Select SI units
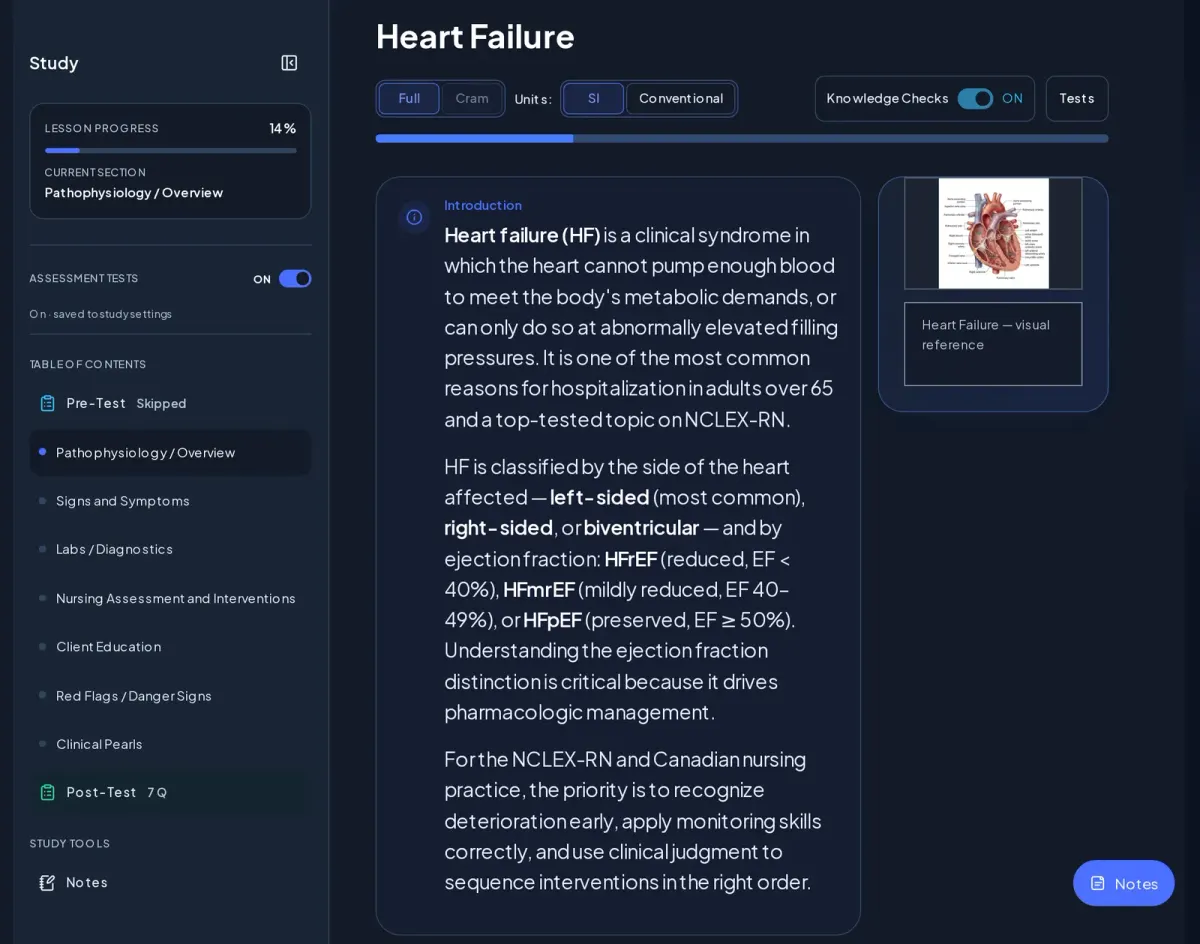Screen dimensions: 1200x944 click(x=594, y=98)
